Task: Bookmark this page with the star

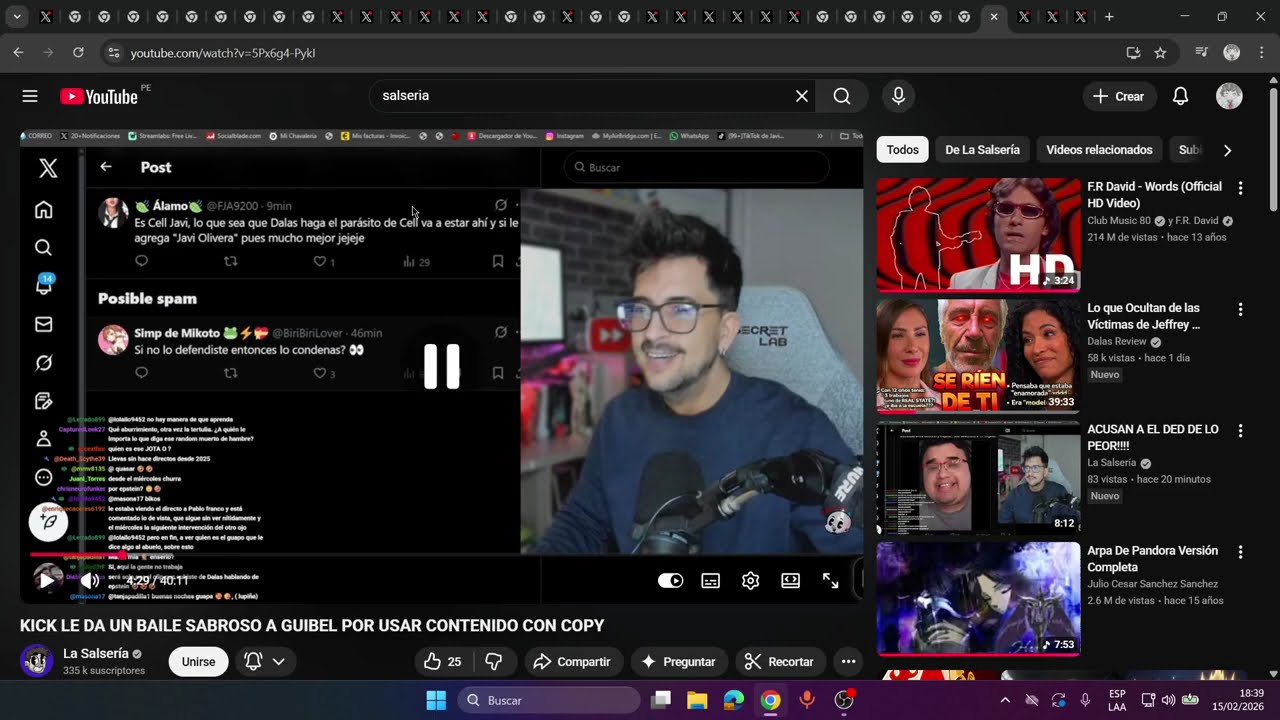Action: pos(1160,53)
